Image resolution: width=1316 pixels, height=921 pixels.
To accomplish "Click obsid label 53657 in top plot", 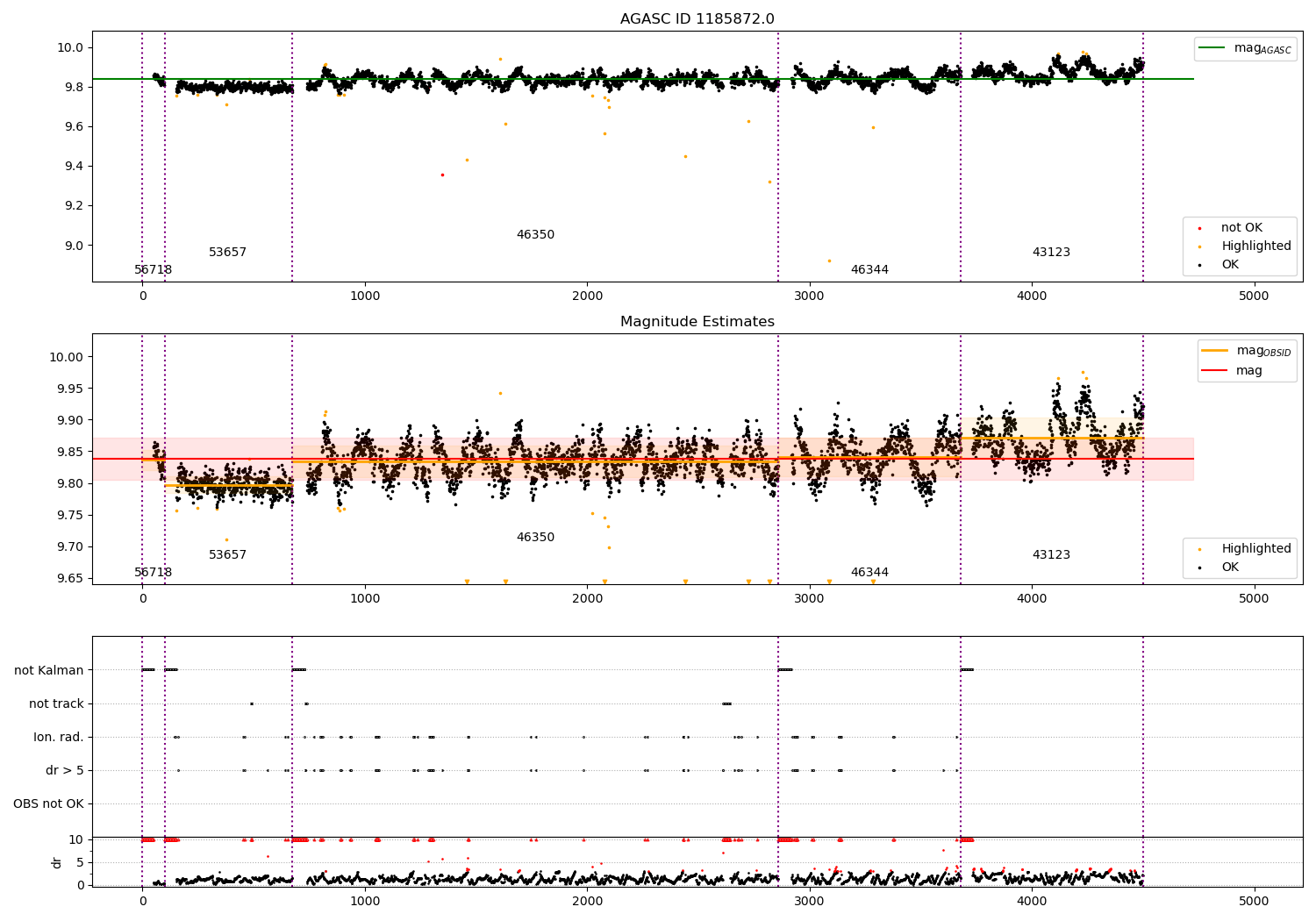I will 227,253.
